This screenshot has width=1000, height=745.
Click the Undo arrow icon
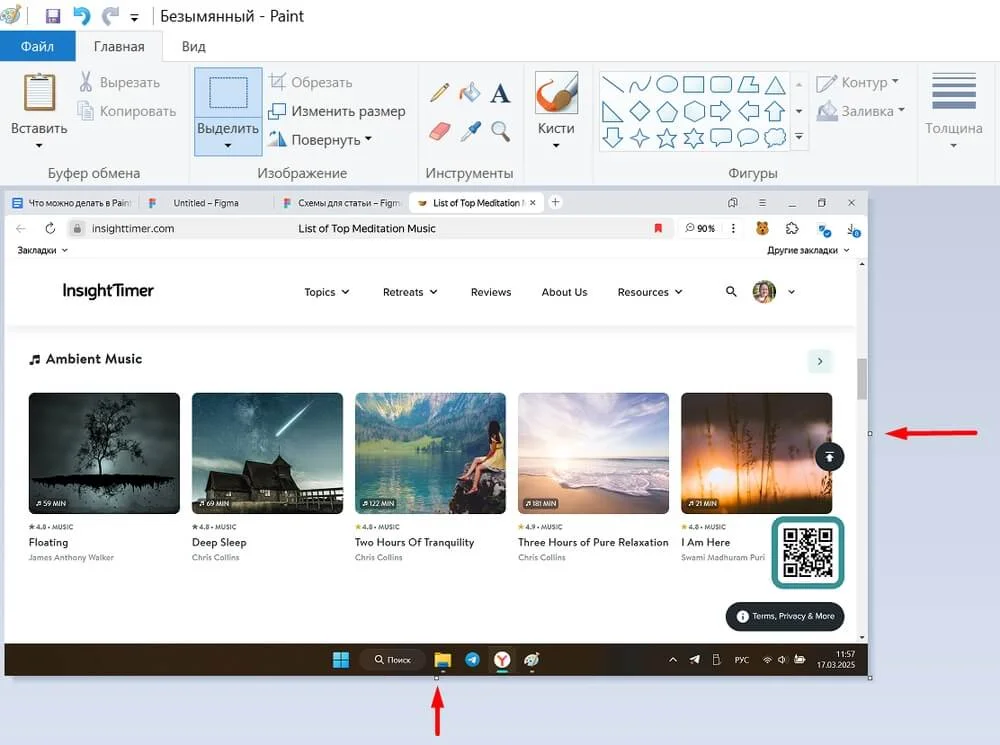tap(81, 16)
